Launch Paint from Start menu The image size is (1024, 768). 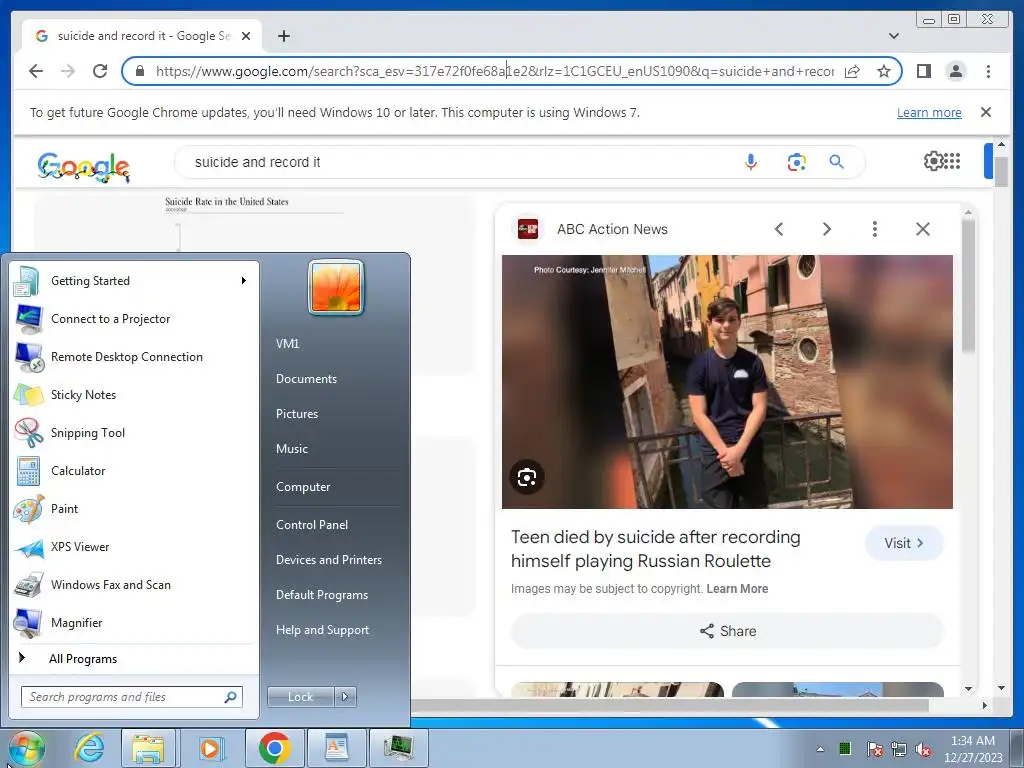pyautogui.click(x=133, y=509)
